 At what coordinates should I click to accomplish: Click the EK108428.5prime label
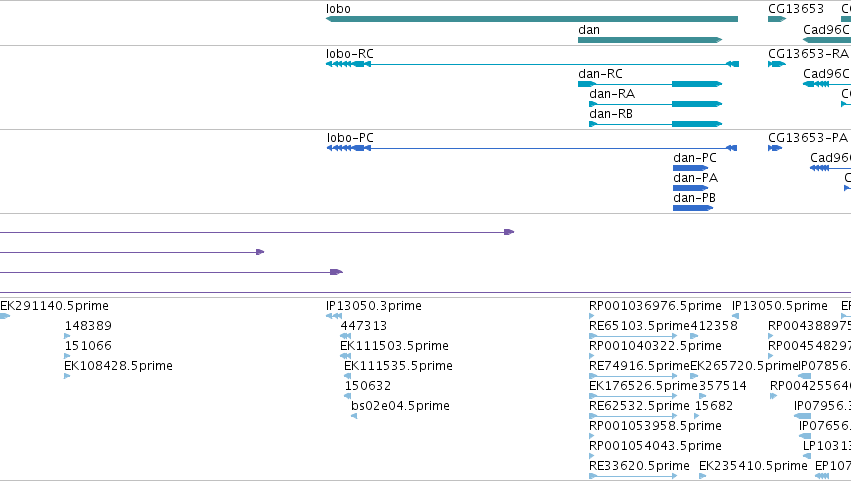coord(118,366)
